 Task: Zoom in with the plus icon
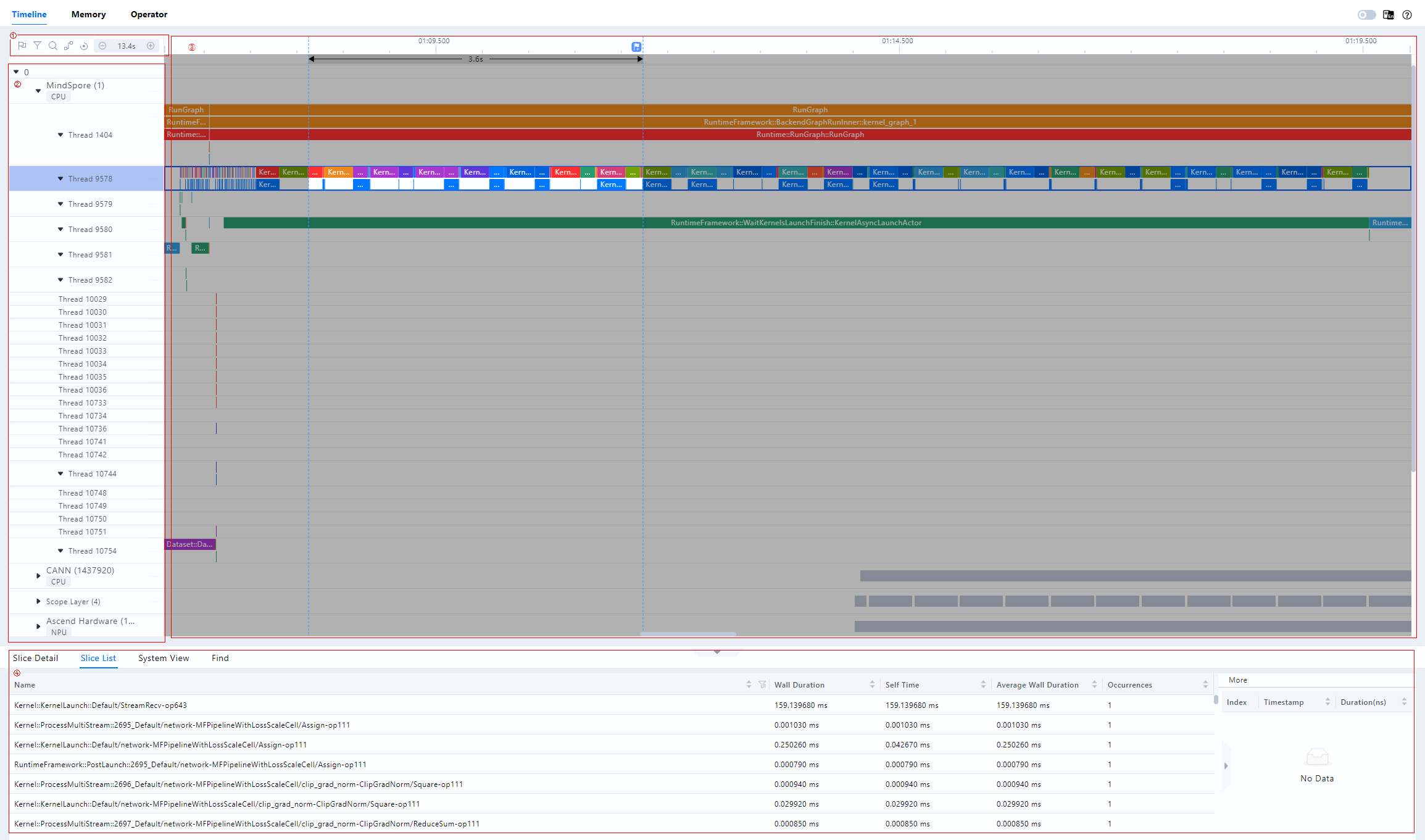pyautogui.click(x=151, y=46)
